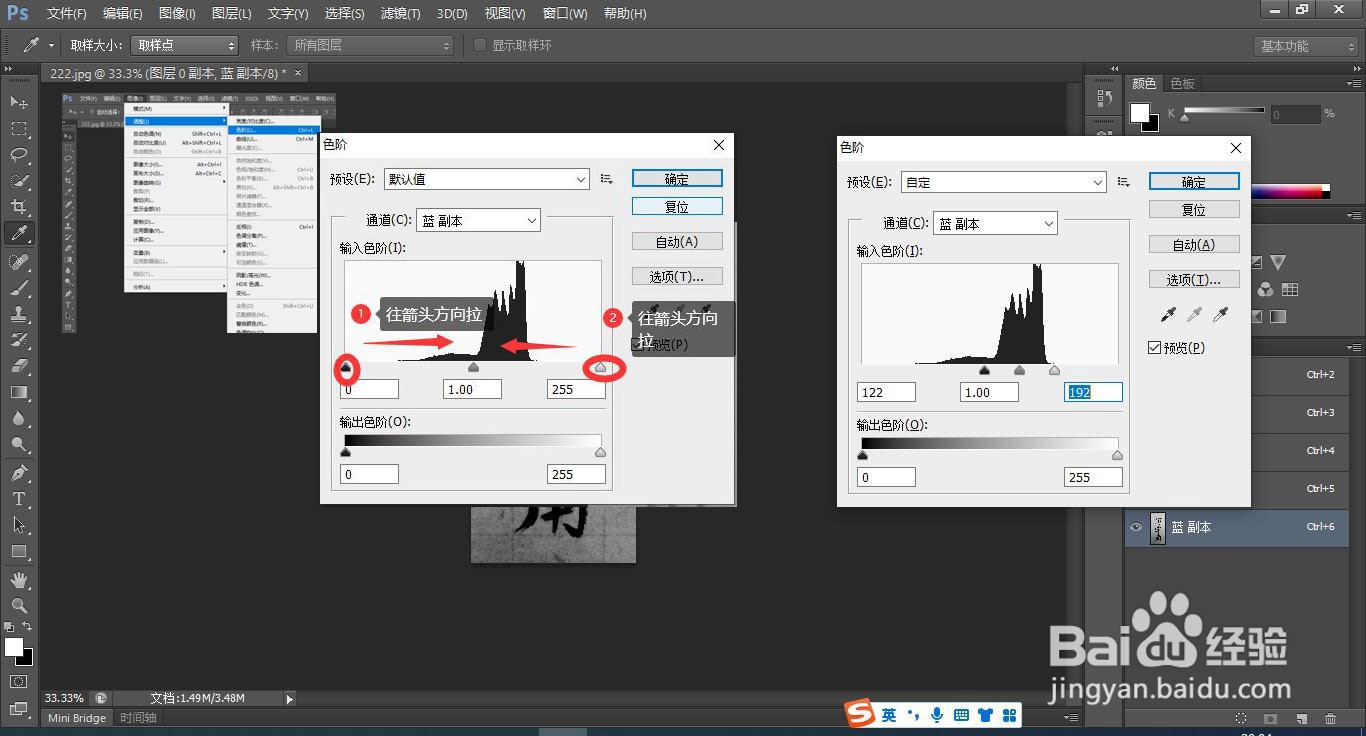
Task: Open the 窗口(W) menu
Action: [x=565, y=13]
